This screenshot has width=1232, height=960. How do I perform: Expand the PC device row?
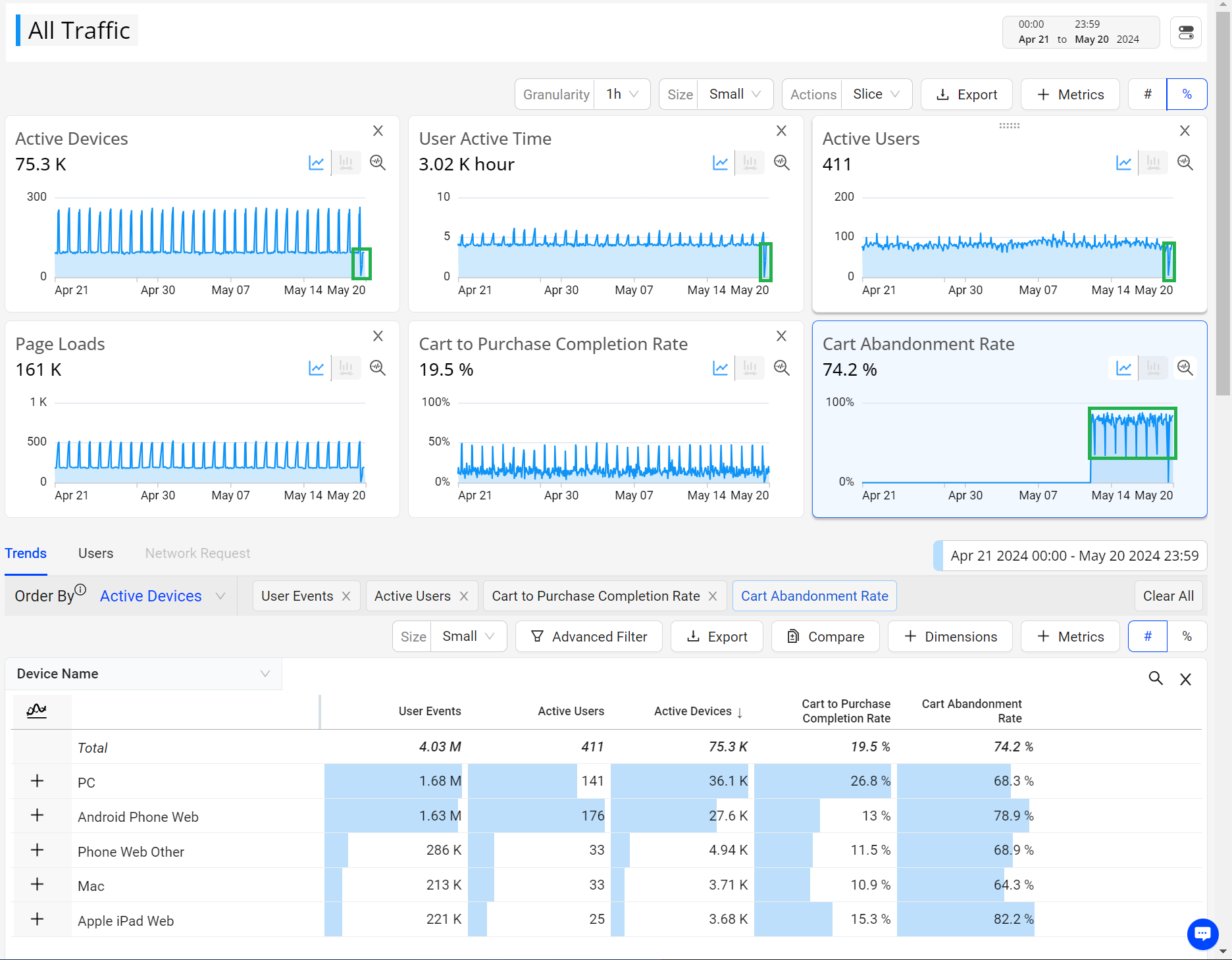pos(38,781)
